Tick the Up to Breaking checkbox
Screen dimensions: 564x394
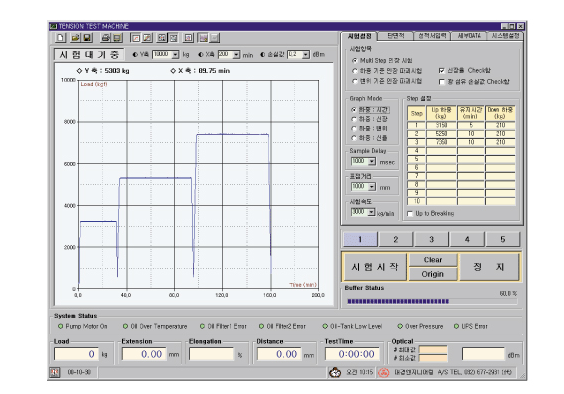tap(410, 213)
